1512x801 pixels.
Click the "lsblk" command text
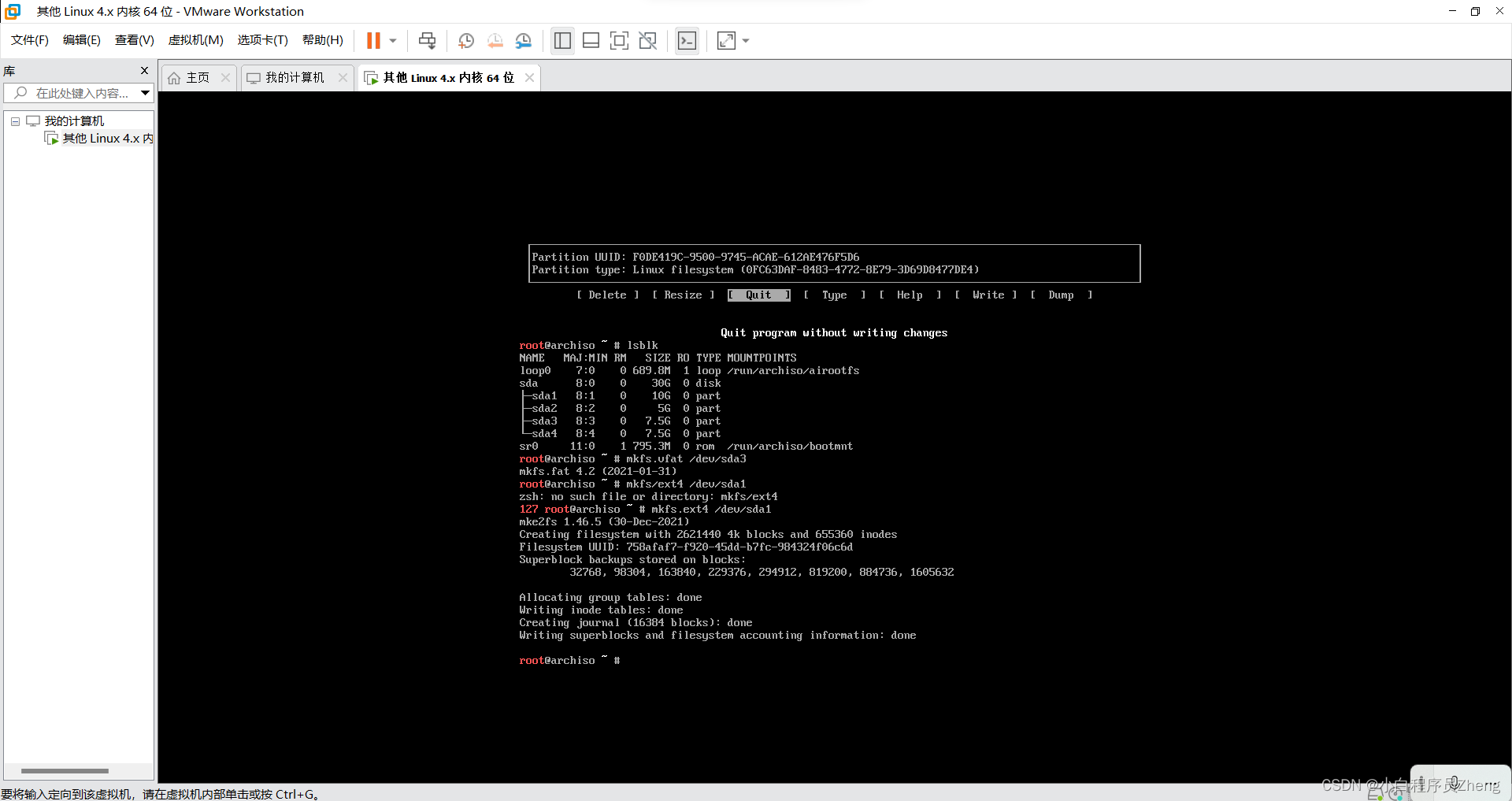coord(642,345)
